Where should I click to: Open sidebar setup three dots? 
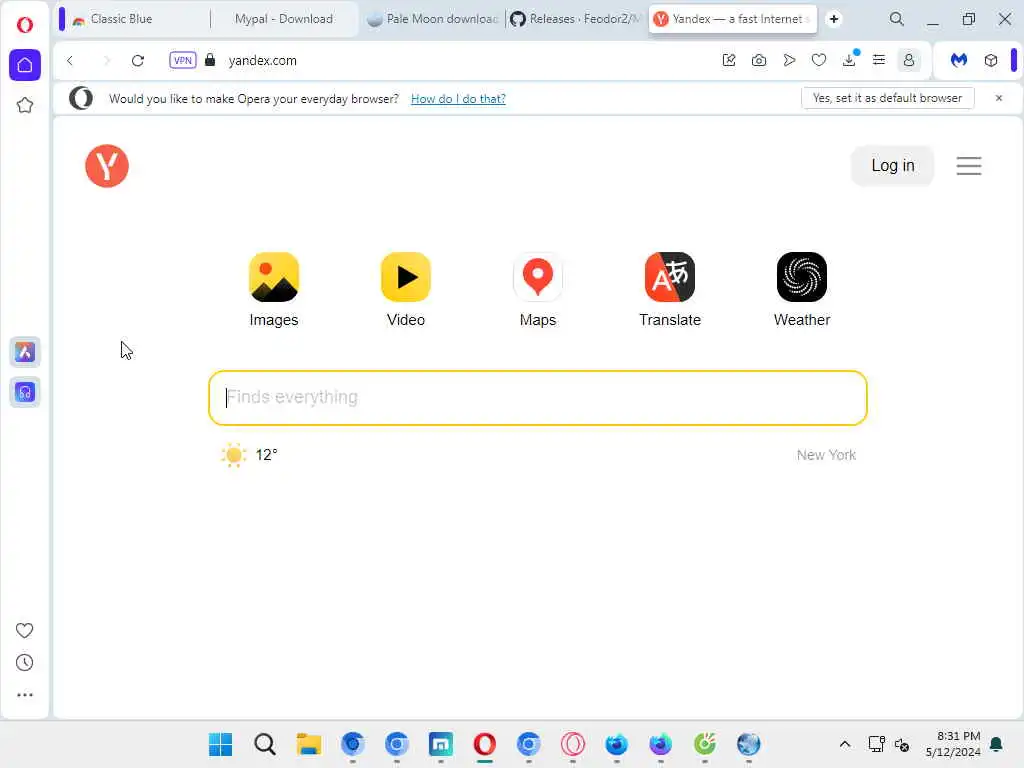25,695
